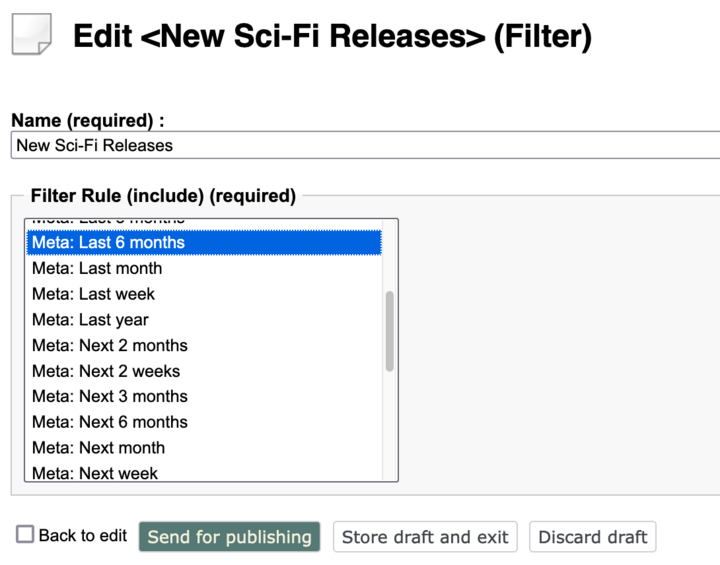This screenshot has height=565, width=720.
Task: Click scrollbar track below the thumb
Action: pos(390,425)
